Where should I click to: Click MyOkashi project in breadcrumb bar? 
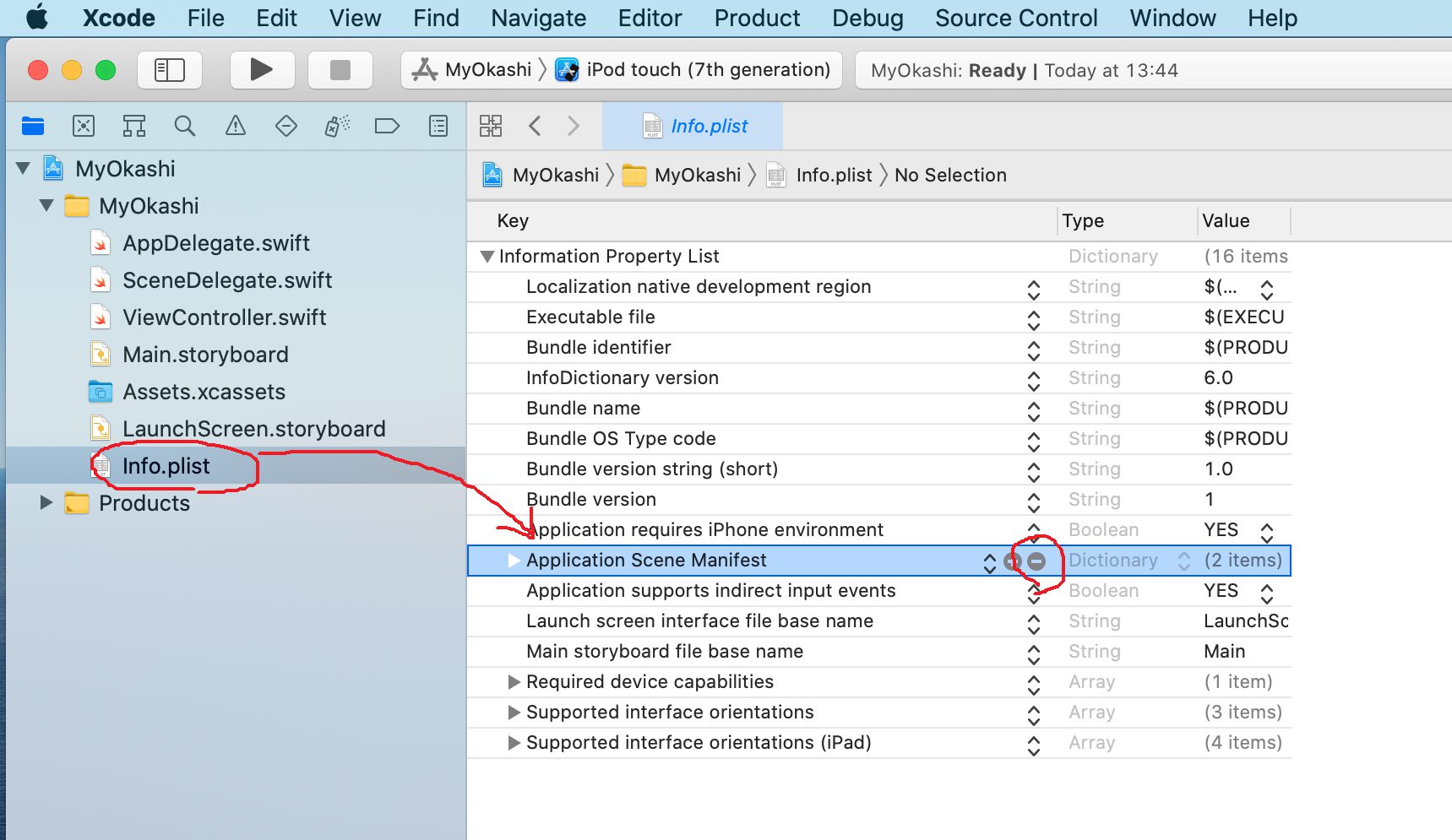click(541, 175)
